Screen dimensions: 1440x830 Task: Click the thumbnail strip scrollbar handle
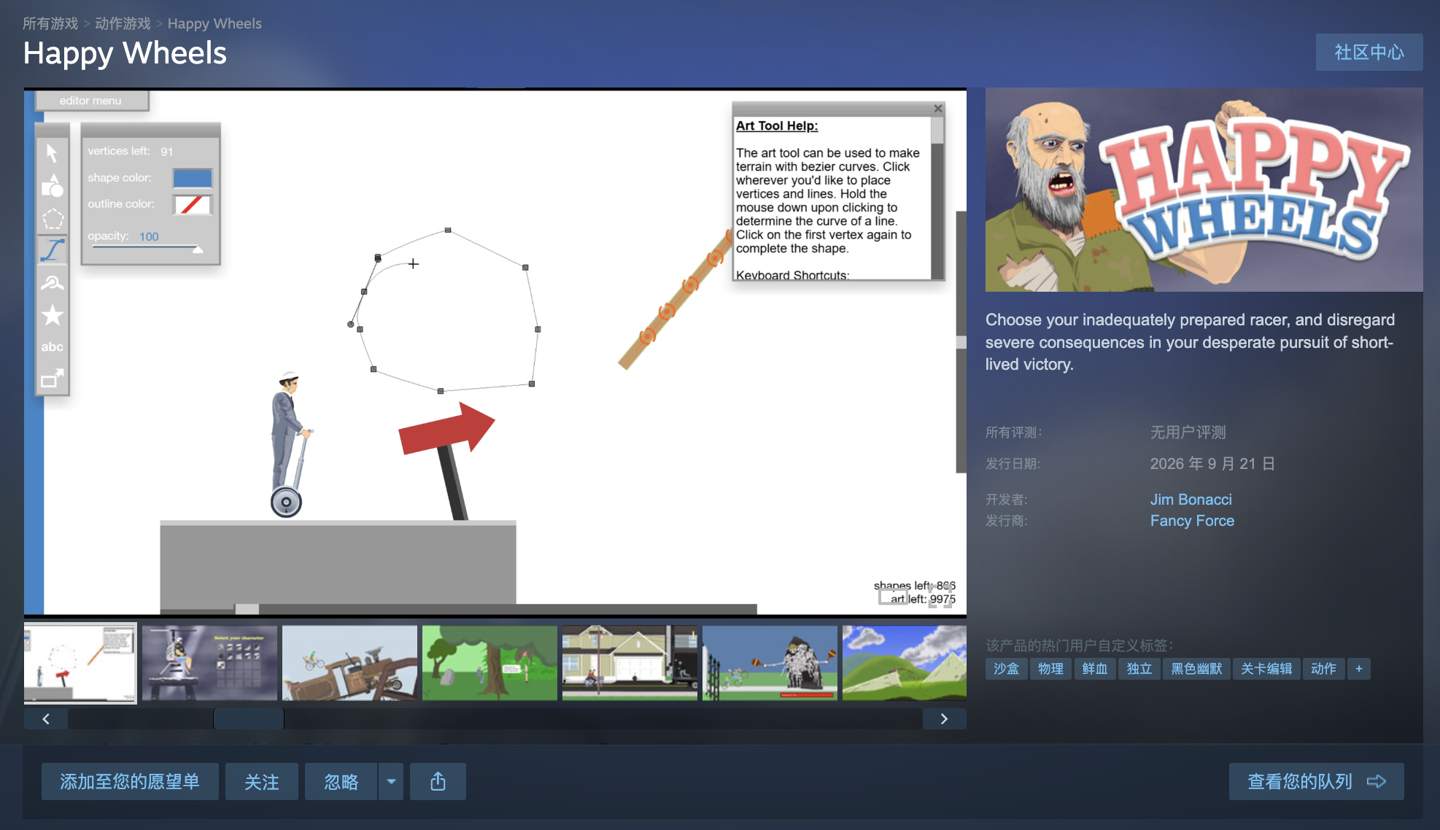[x=249, y=718]
